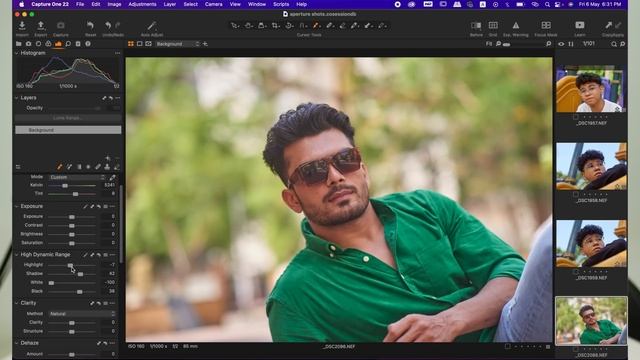The width and height of the screenshot is (640, 360).
Task: Click the macOS Spotlight search icon
Action: 547,4
